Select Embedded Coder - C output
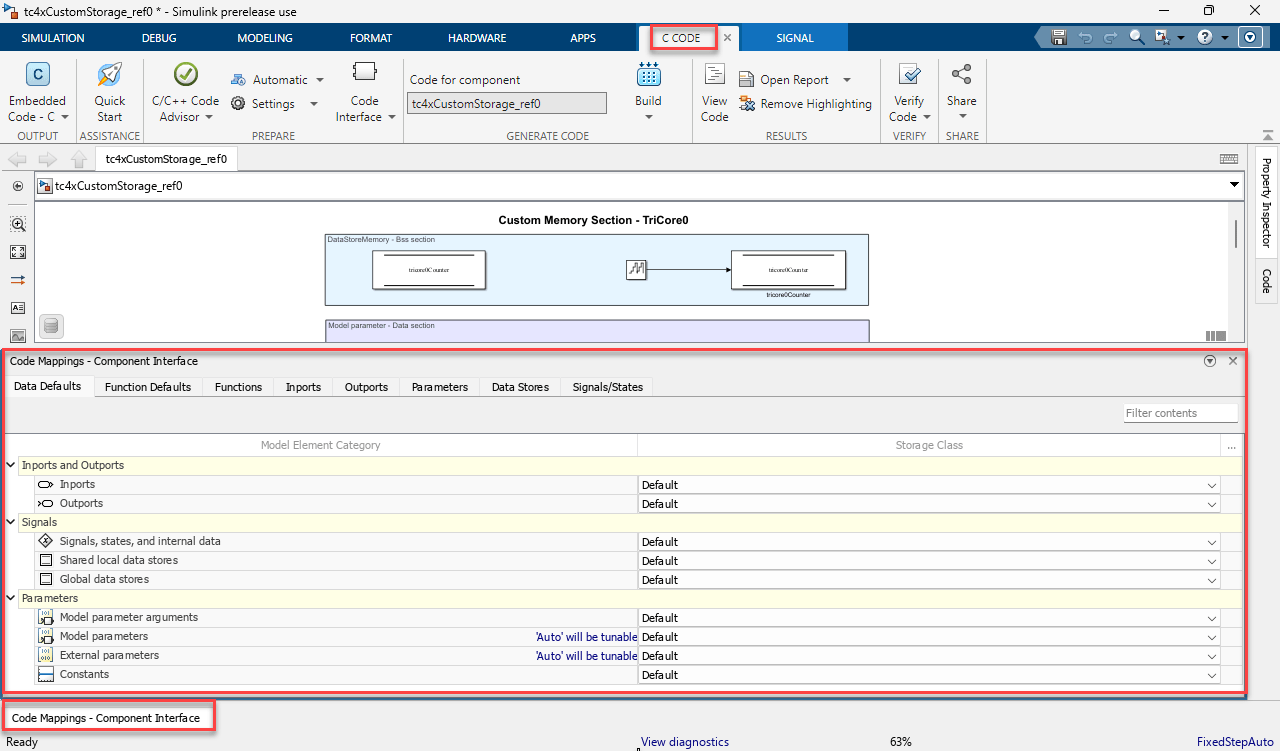 37,90
